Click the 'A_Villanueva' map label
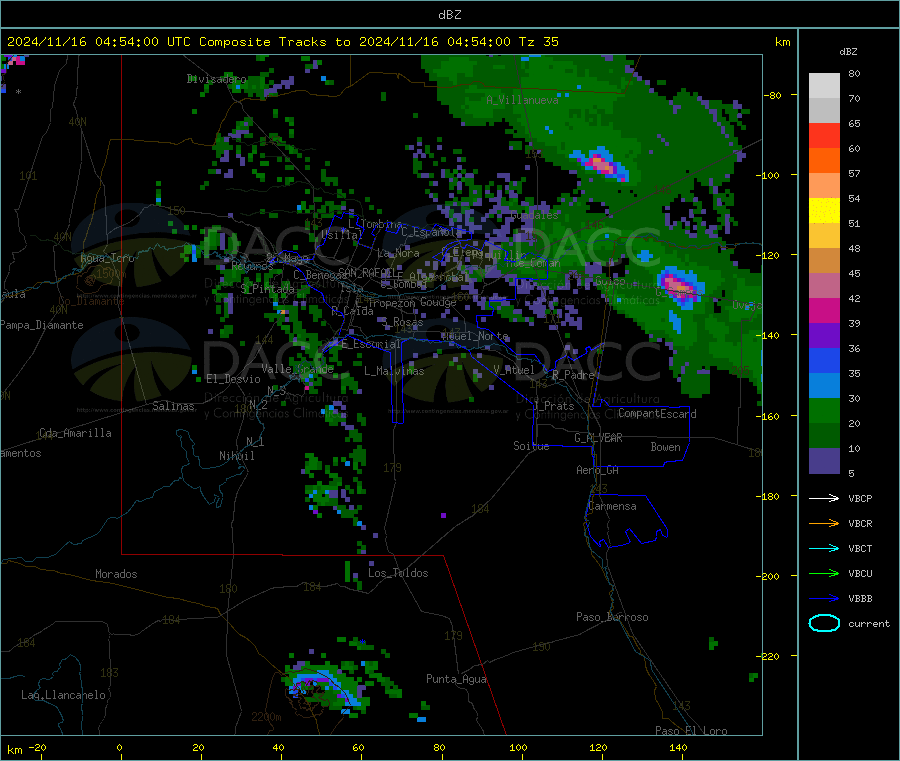This screenshot has width=900, height=761. (522, 100)
